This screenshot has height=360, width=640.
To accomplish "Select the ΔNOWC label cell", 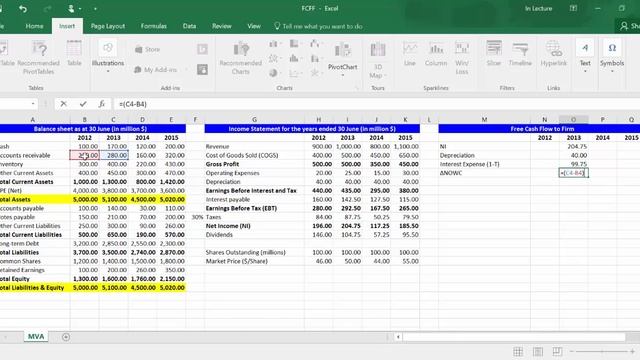I will pyautogui.click(x=484, y=173).
